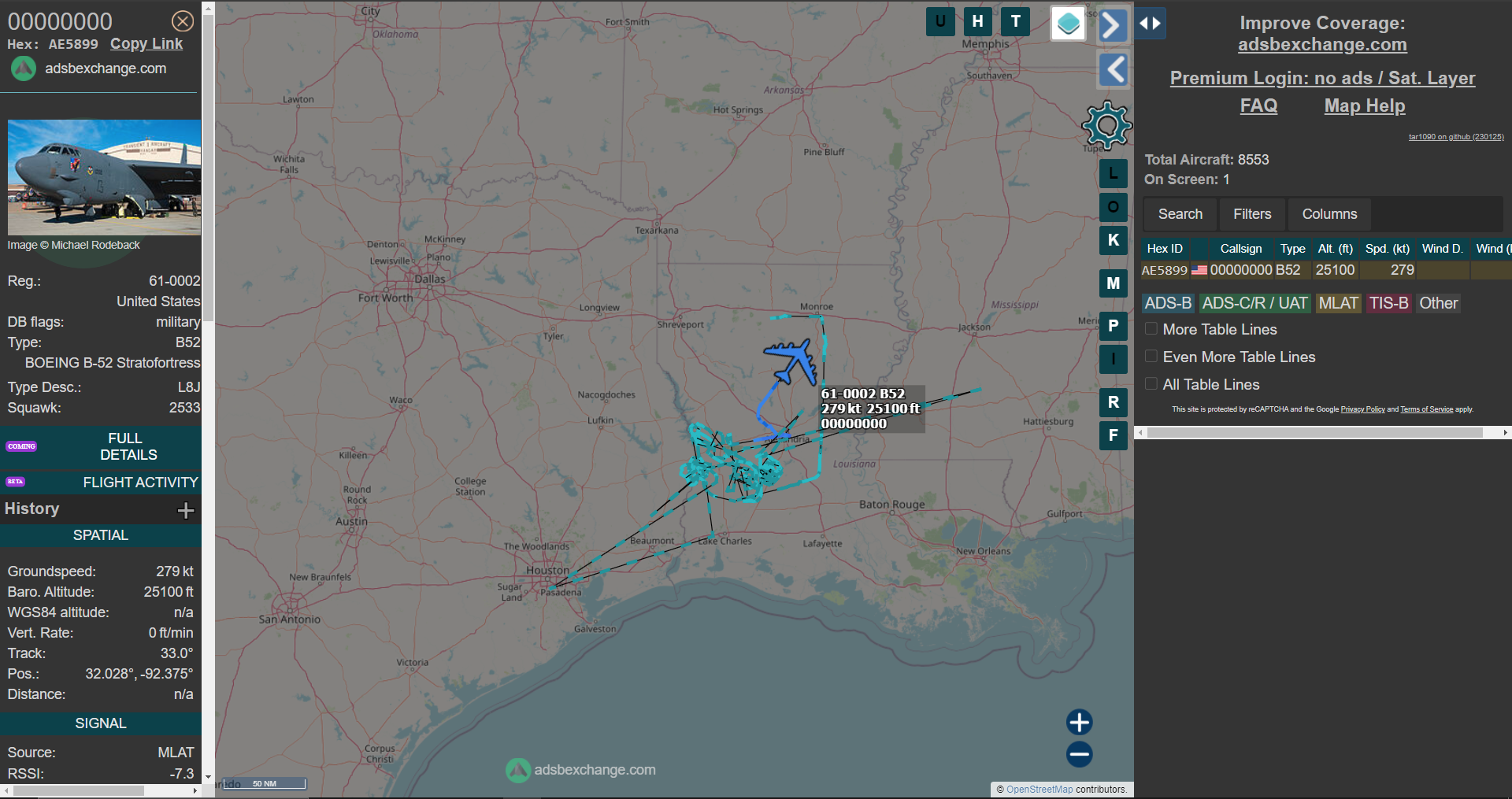Click the T map toggle button
This screenshot has height=799, width=1512.
point(1016,21)
